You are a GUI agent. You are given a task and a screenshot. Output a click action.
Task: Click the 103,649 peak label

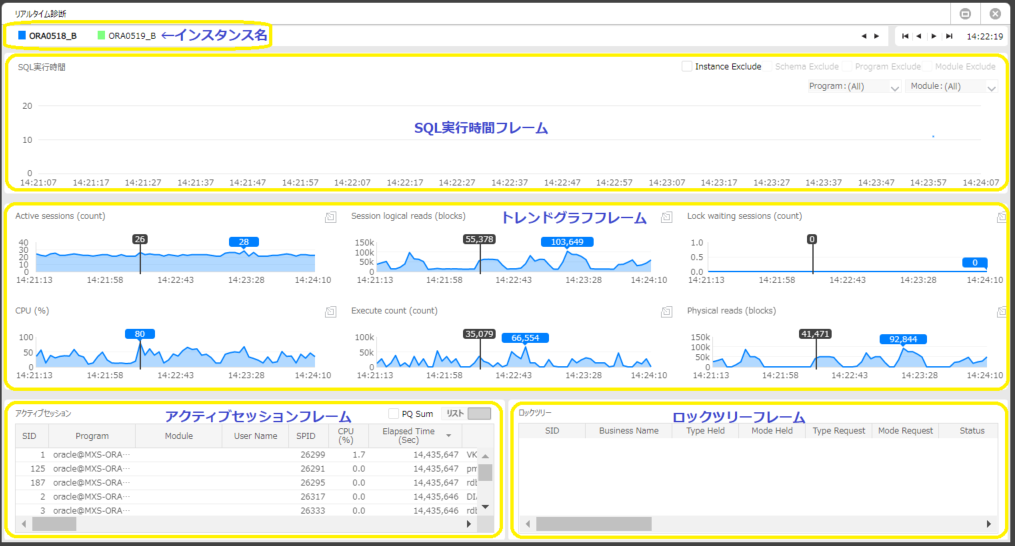point(567,242)
